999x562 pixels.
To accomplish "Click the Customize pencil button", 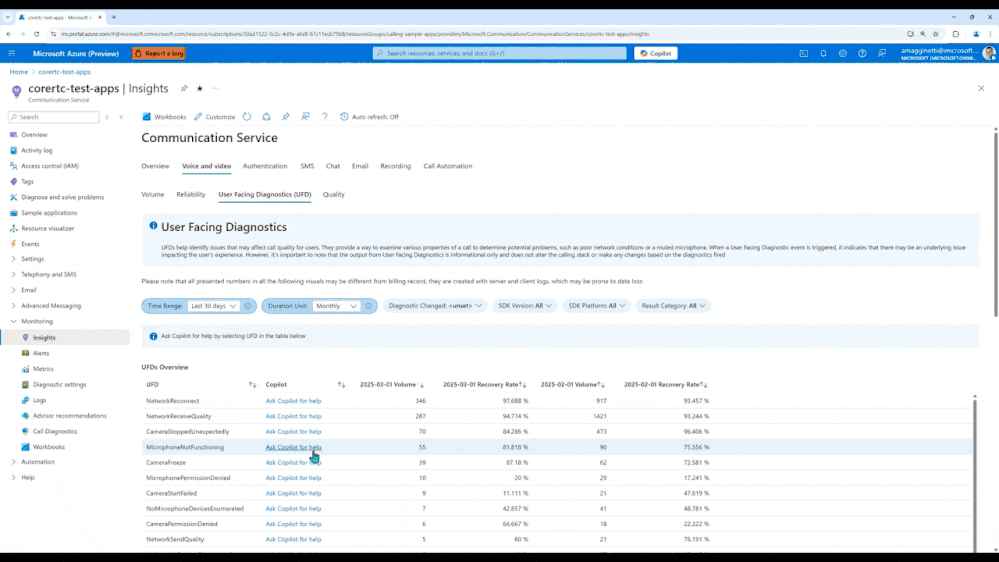I will pos(215,117).
